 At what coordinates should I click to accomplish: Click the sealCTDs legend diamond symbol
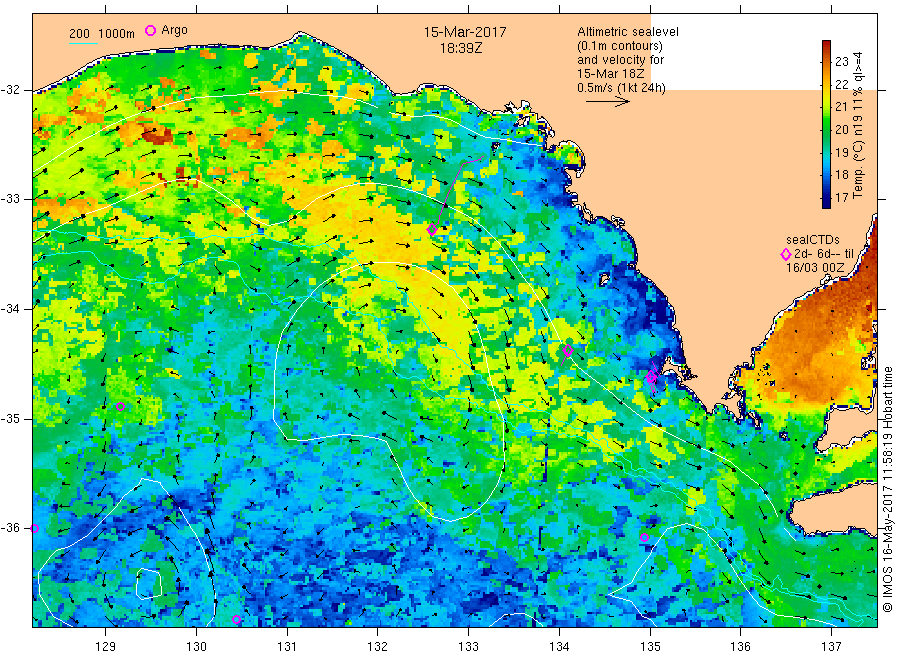tap(786, 254)
